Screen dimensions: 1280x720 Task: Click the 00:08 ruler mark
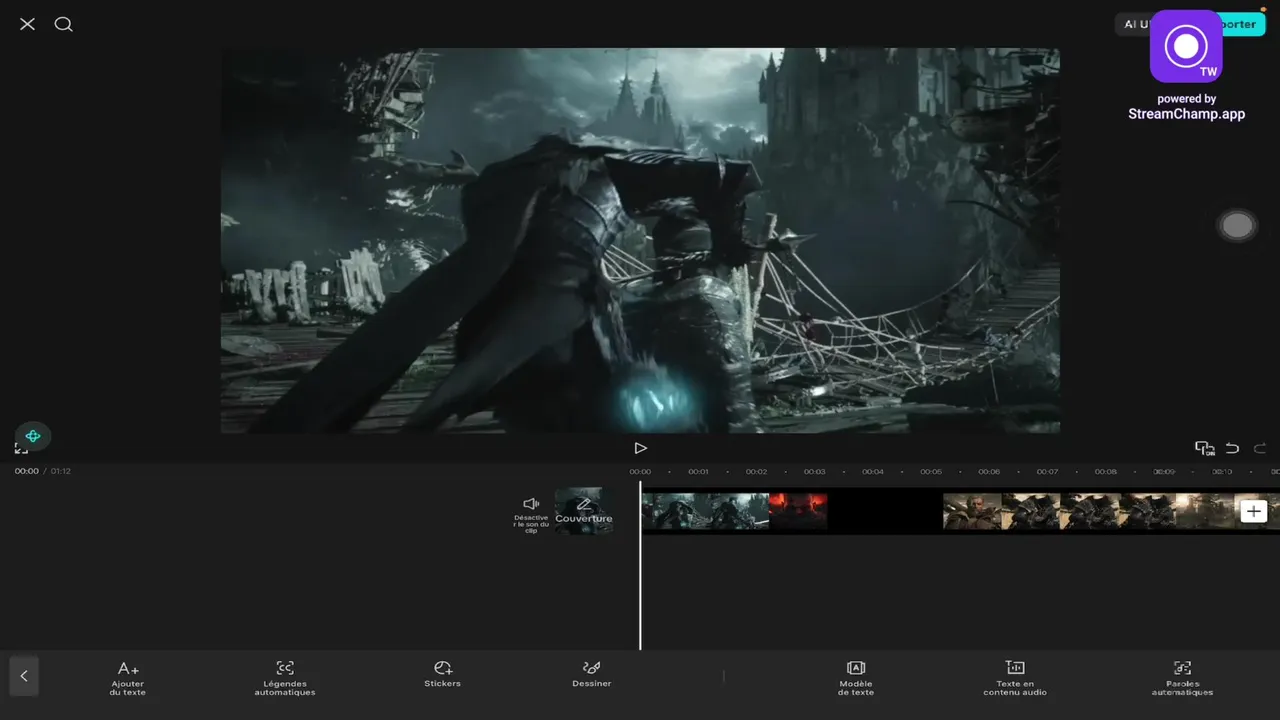pyautogui.click(x=1105, y=472)
